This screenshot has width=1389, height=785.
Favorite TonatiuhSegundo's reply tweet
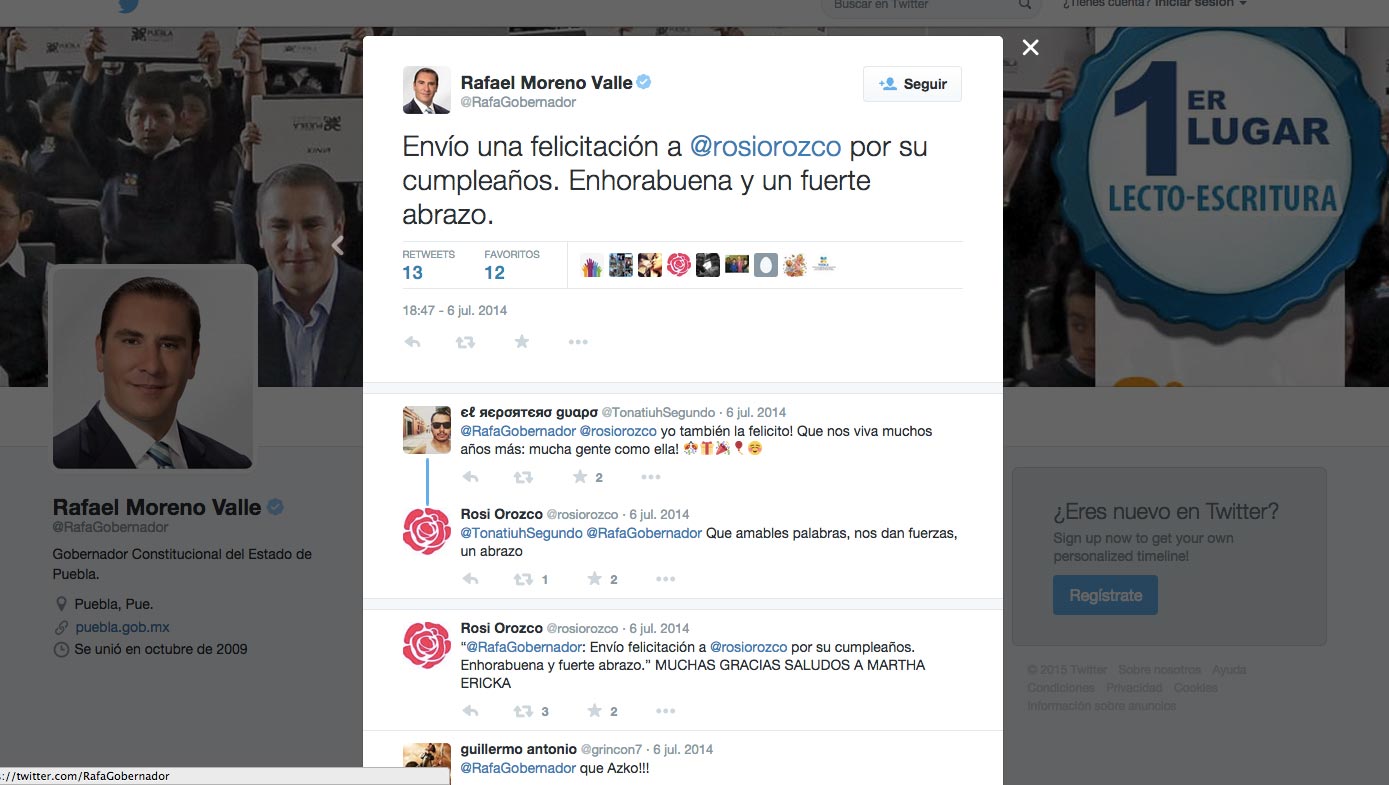(580, 477)
